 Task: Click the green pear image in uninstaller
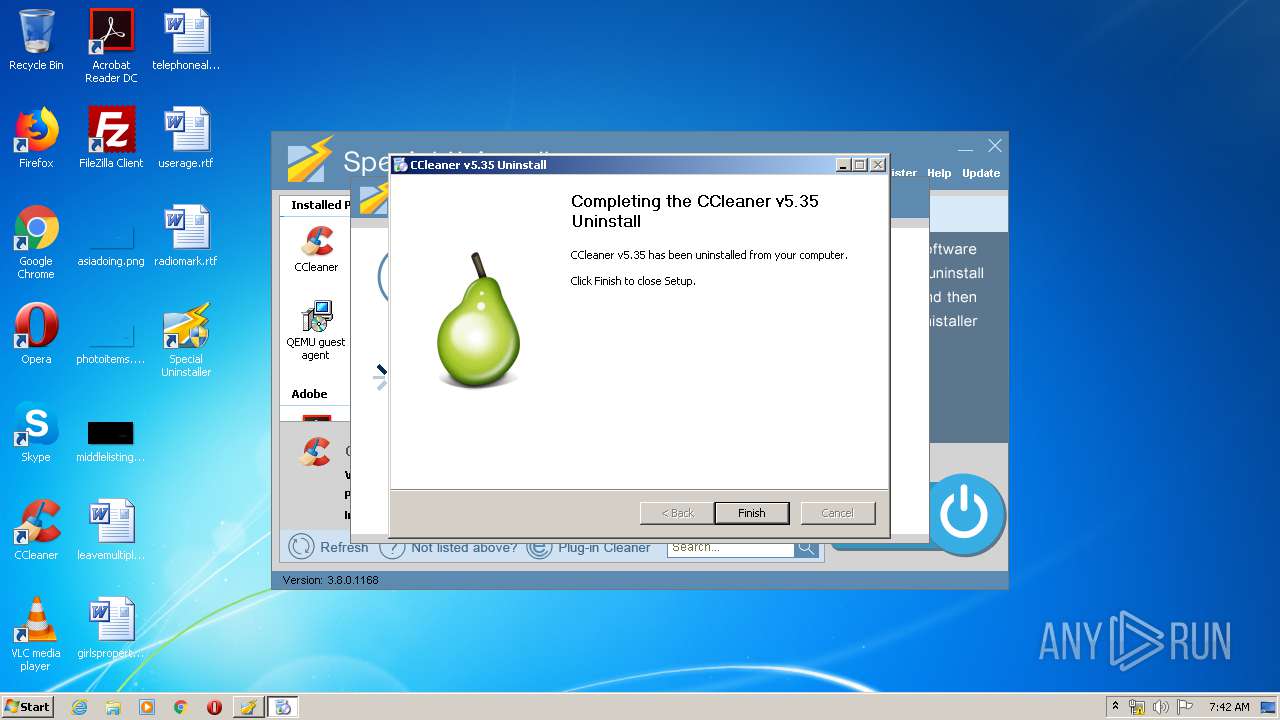pyautogui.click(x=478, y=320)
